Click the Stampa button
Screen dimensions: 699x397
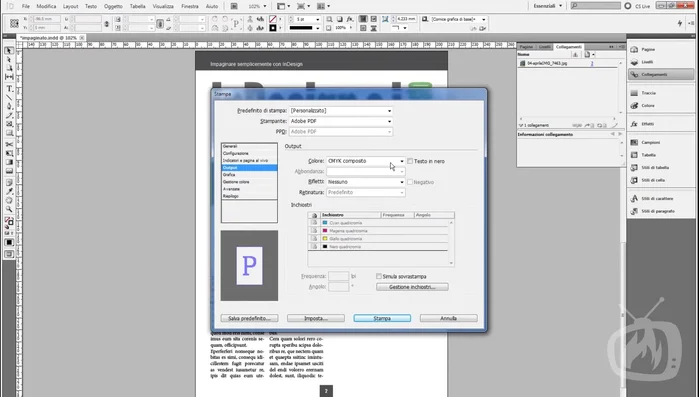pyautogui.click(x=382, y=318)
